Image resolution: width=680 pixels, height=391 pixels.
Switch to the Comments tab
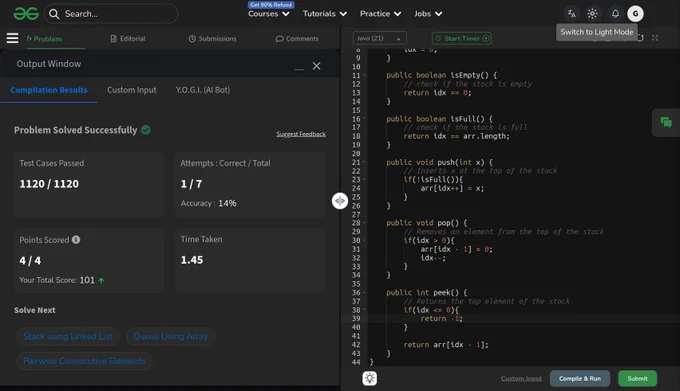tap(297, 39)
